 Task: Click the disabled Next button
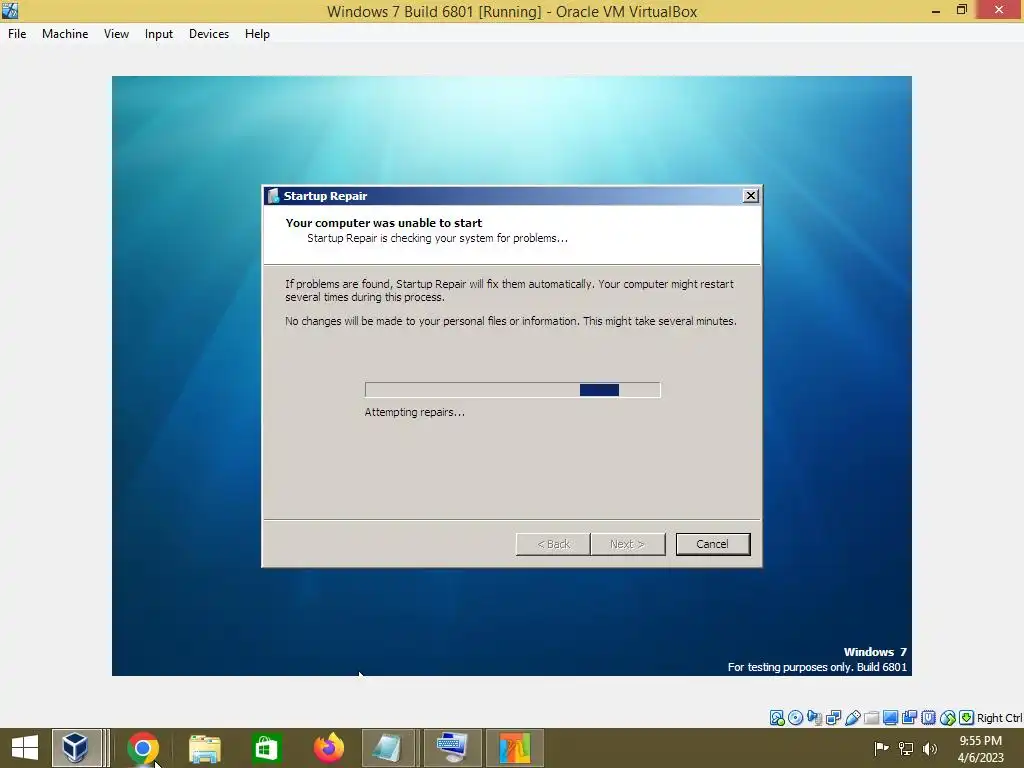(628, 544)
